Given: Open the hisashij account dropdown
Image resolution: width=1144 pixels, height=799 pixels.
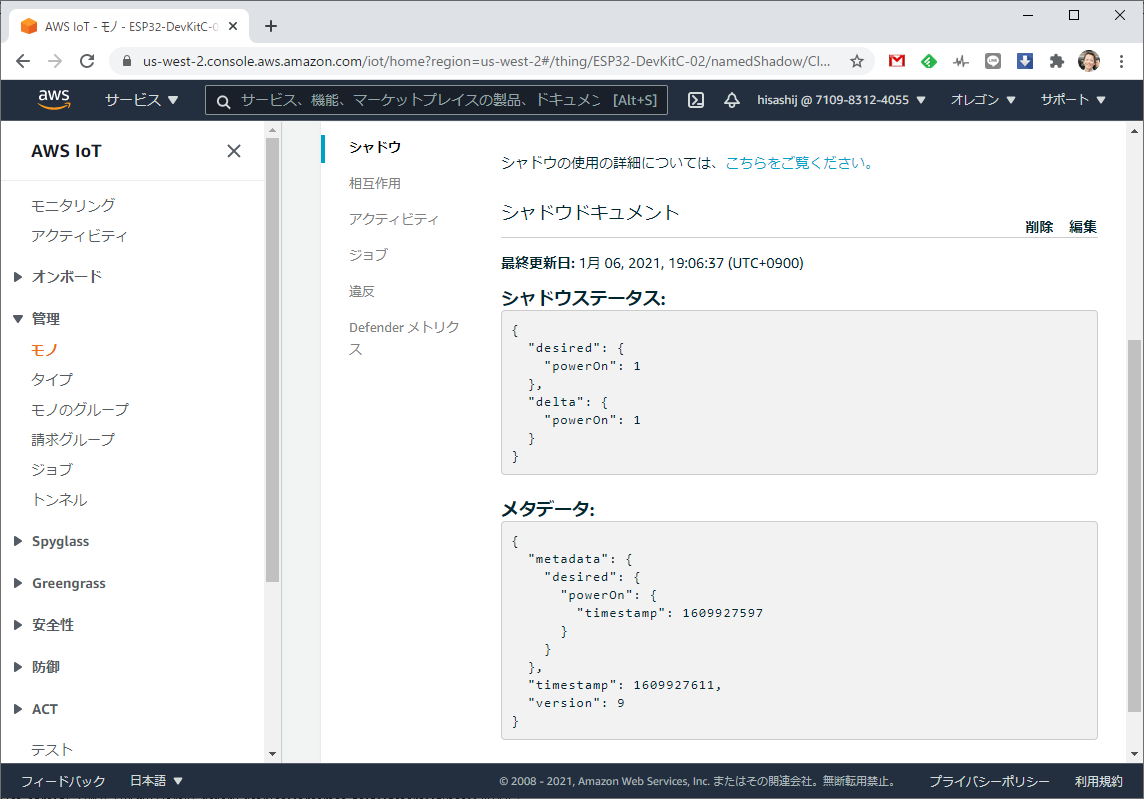Looking at the screenshot, I should 841,100.
